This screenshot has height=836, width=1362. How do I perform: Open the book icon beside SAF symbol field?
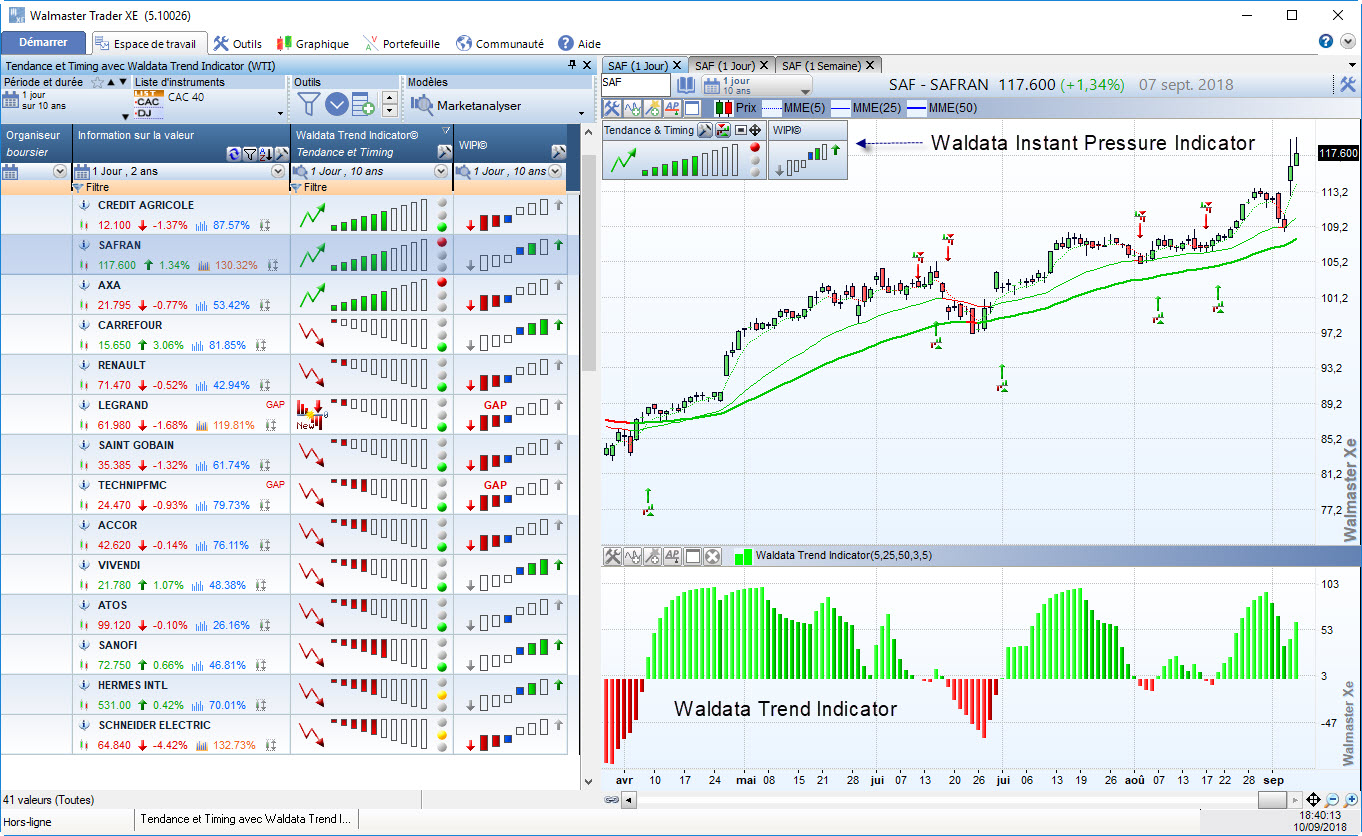click(685, 85)
